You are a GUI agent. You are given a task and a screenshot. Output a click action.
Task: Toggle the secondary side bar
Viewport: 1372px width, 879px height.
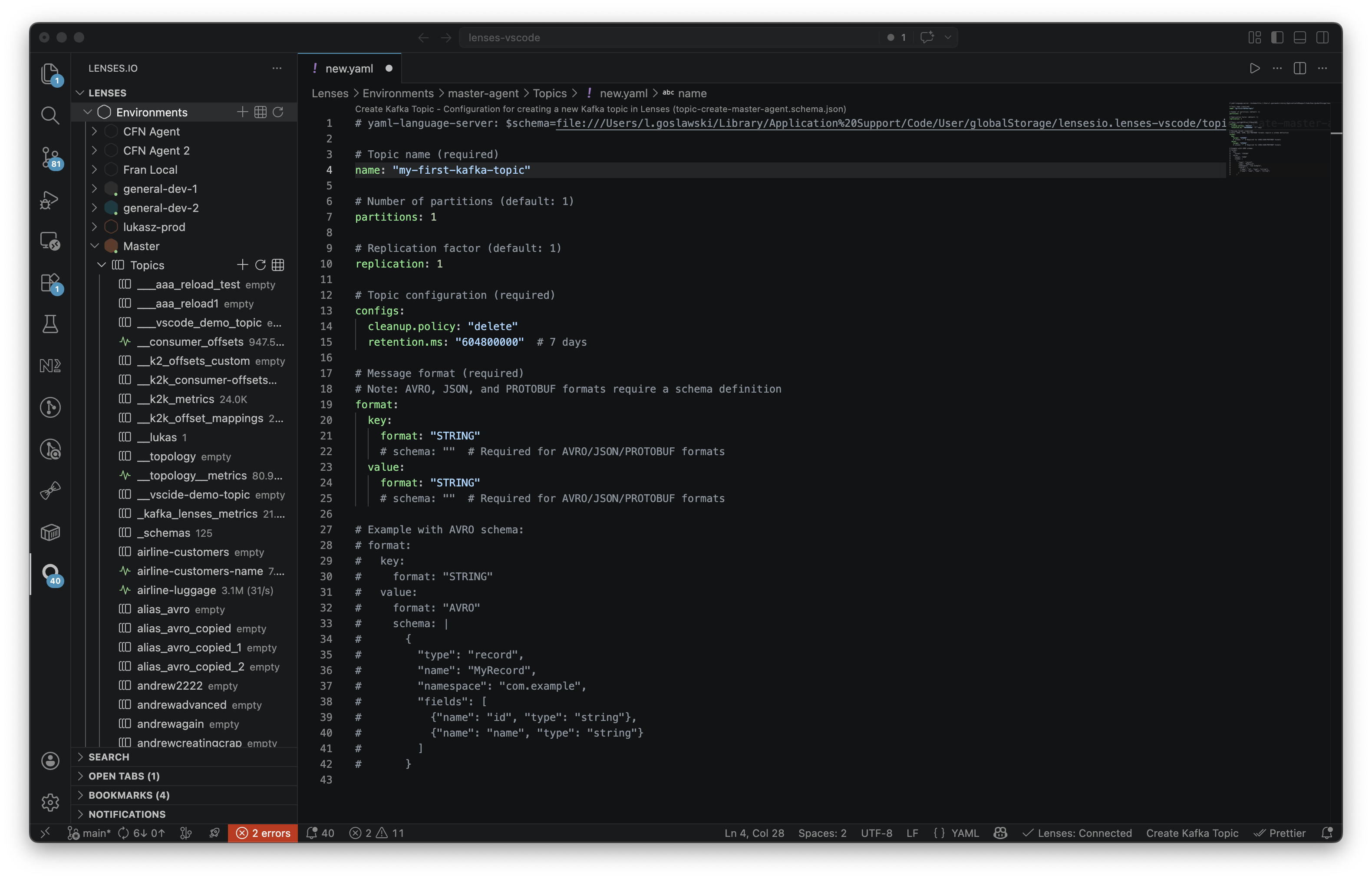(x=1322, y=38)
